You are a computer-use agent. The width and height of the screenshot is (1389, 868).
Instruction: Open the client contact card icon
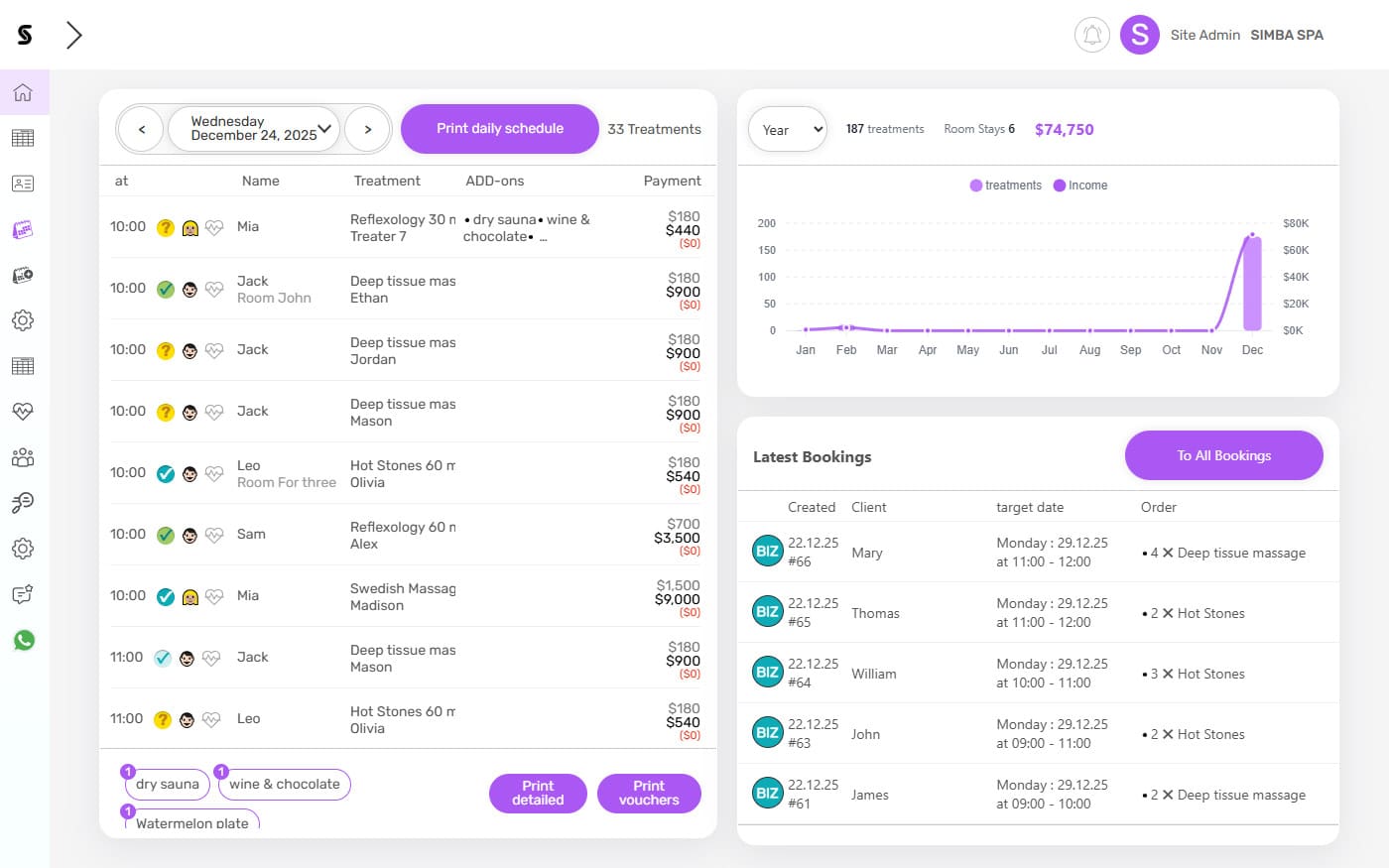[x=24, y=184]
